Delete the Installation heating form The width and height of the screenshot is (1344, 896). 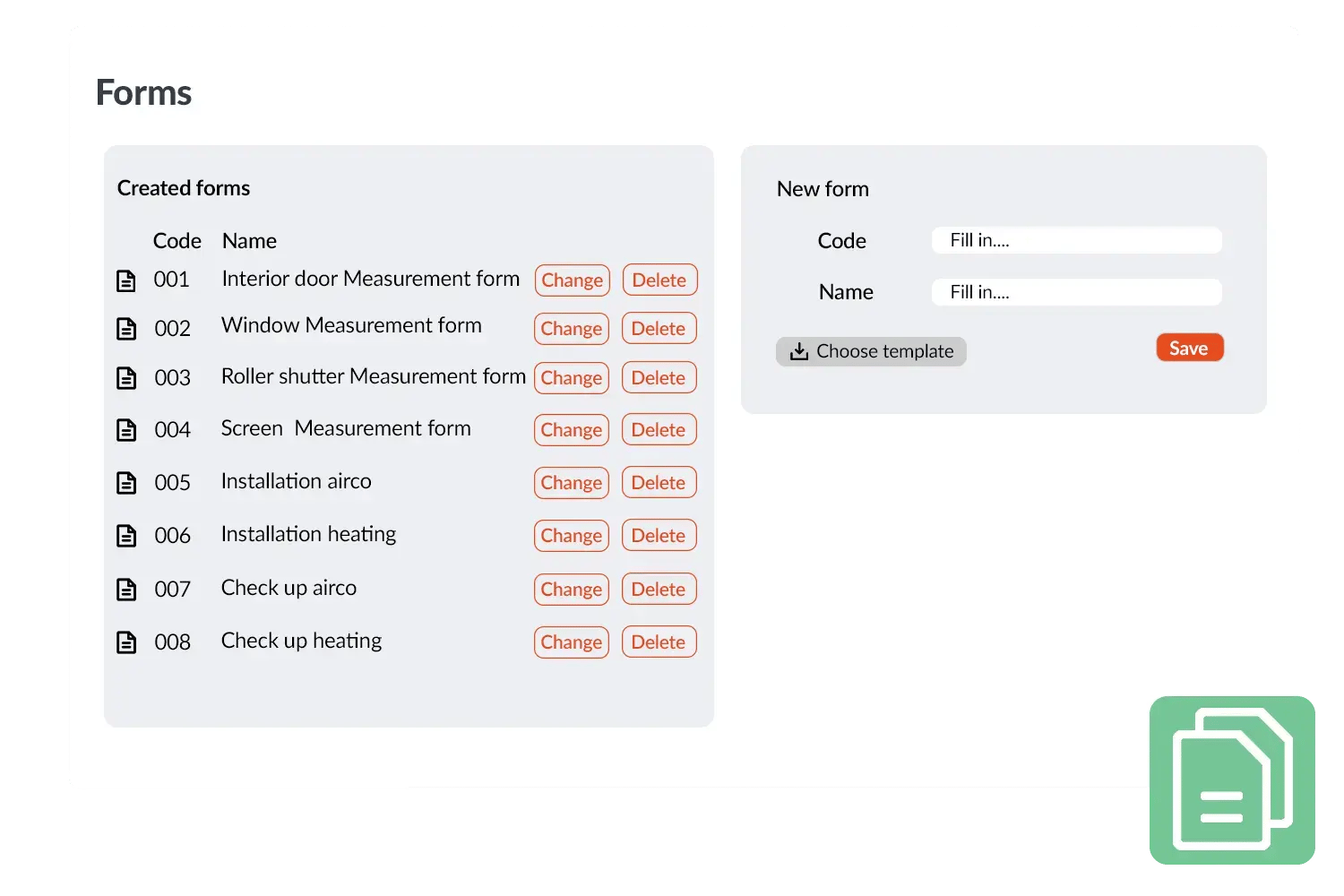point(659,536)
